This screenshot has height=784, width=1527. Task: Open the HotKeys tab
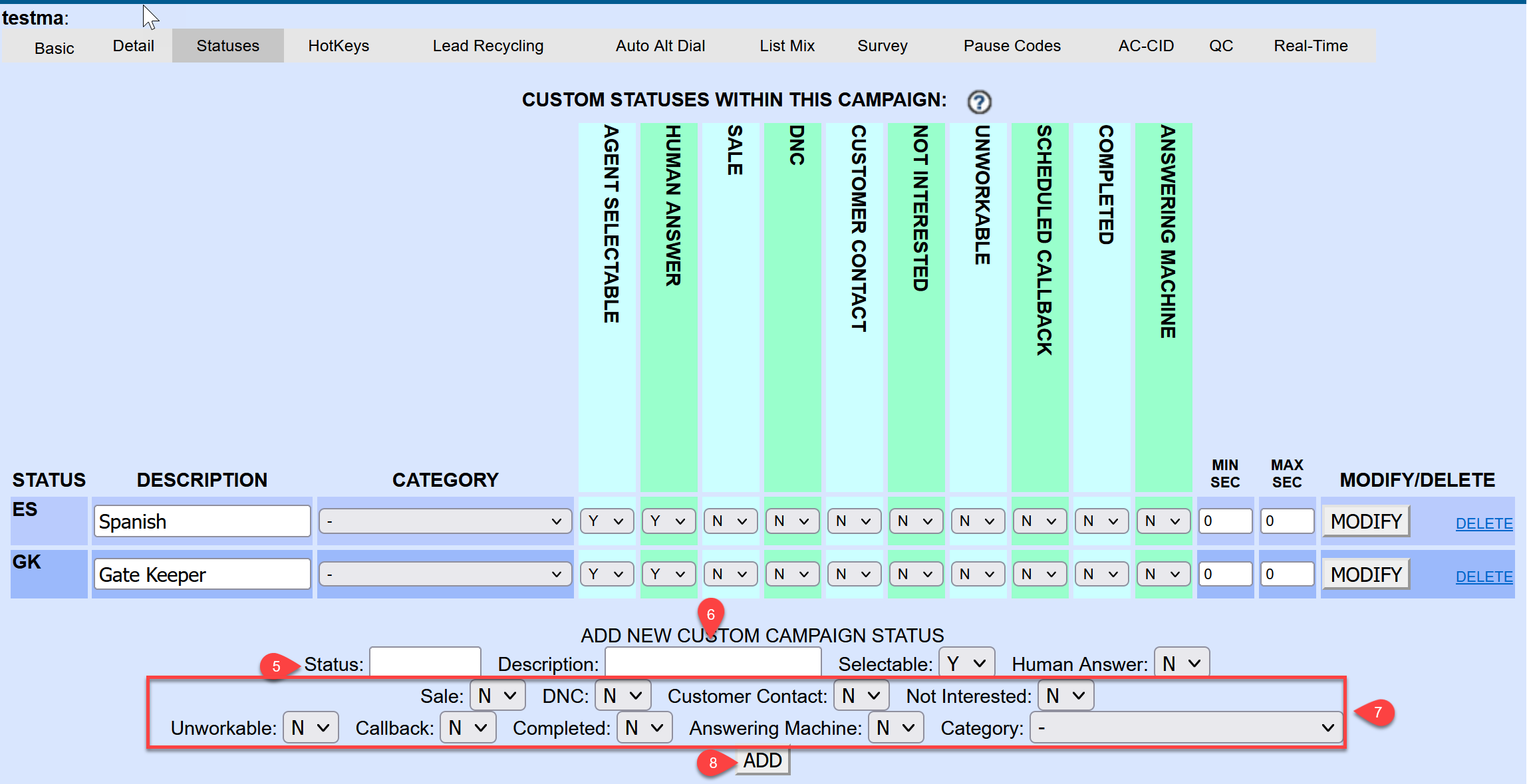[339, 46]
